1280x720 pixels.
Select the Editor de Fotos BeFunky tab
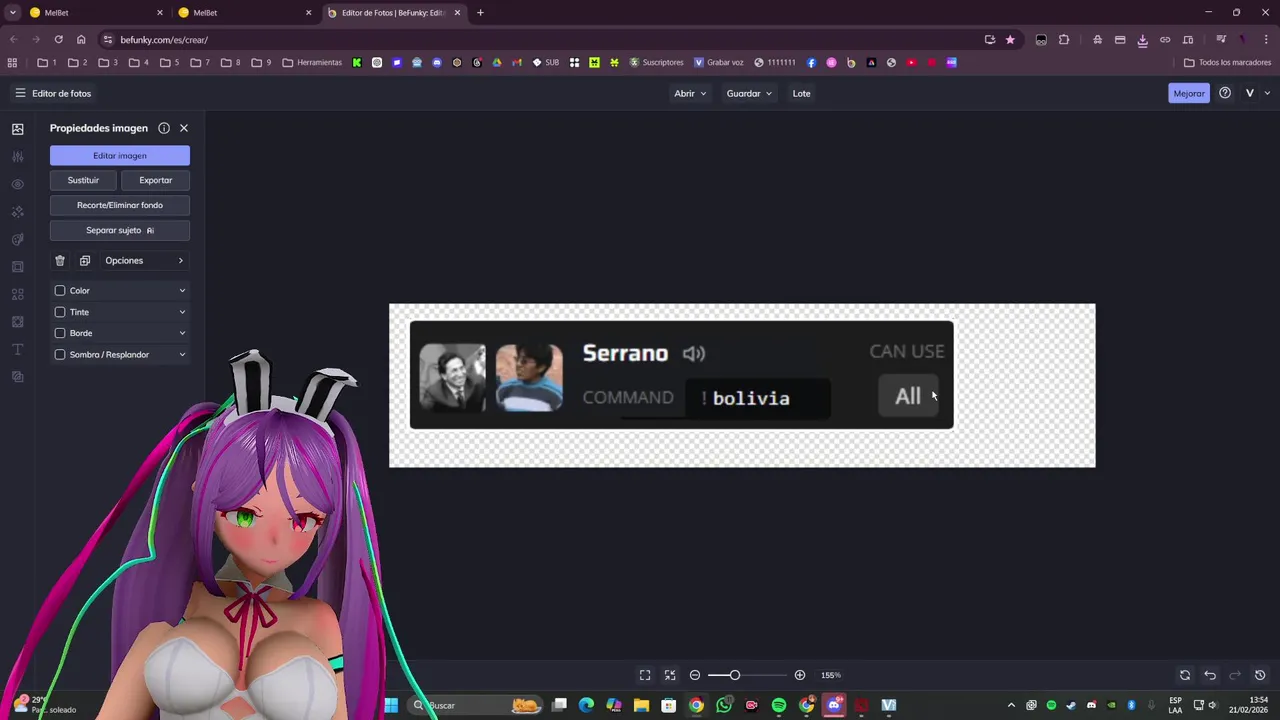click(x=393, y=13)
